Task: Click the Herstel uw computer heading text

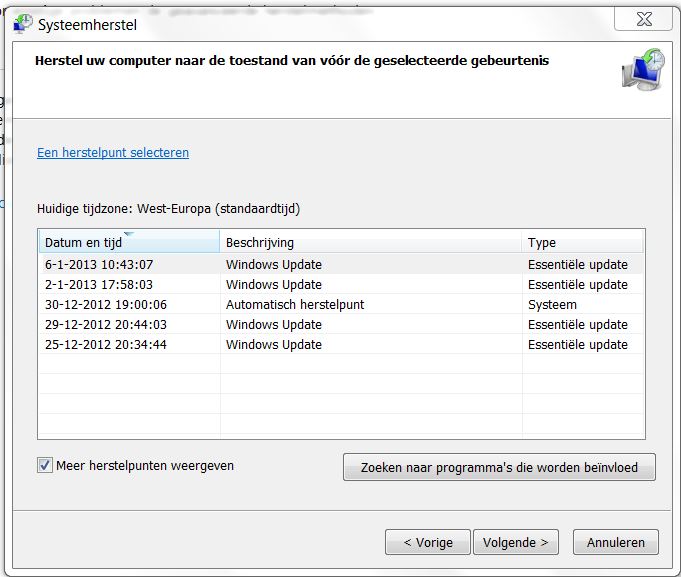Action: pos(292,60)
